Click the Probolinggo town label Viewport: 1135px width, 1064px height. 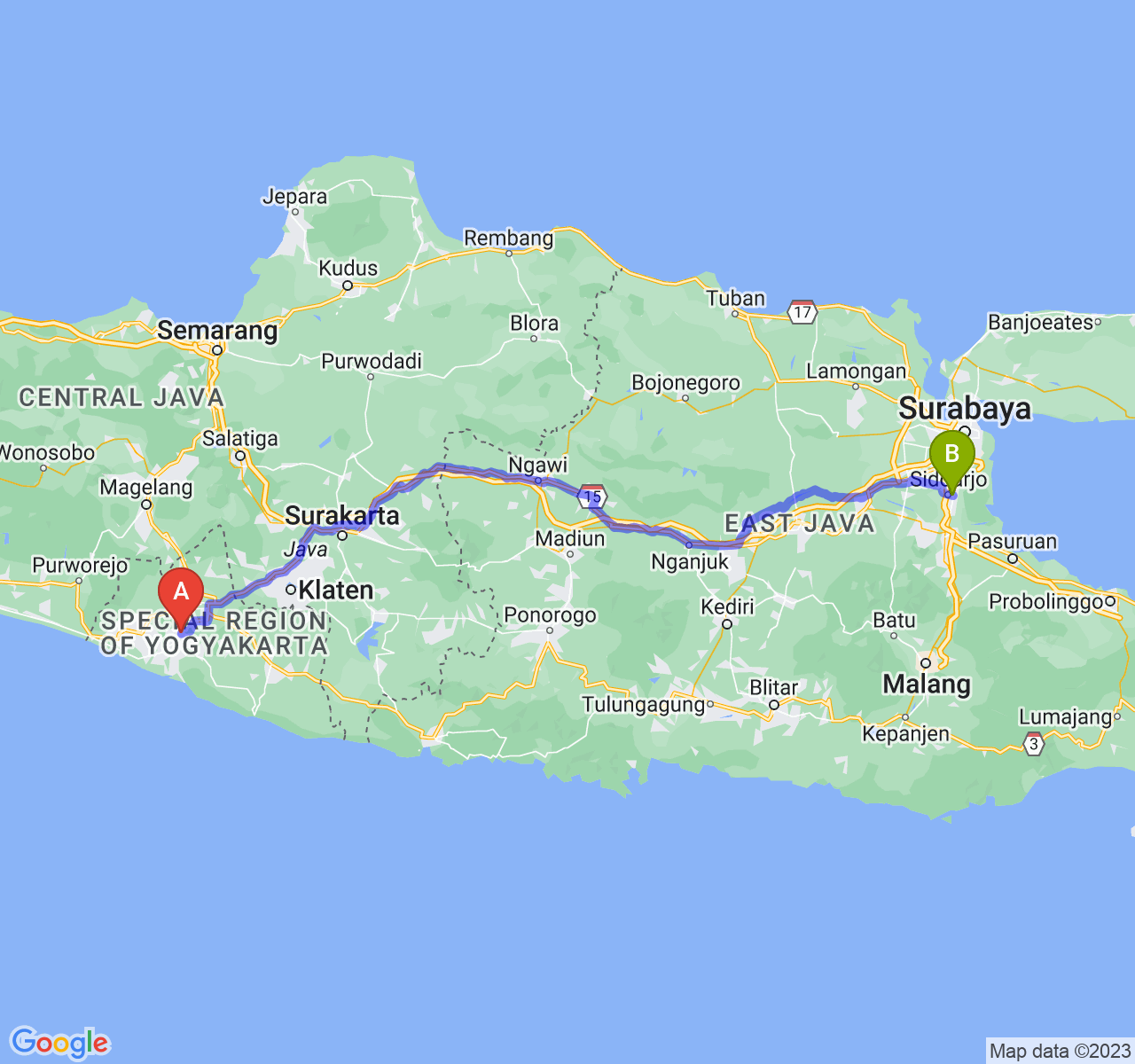[x=1046, y=602]
